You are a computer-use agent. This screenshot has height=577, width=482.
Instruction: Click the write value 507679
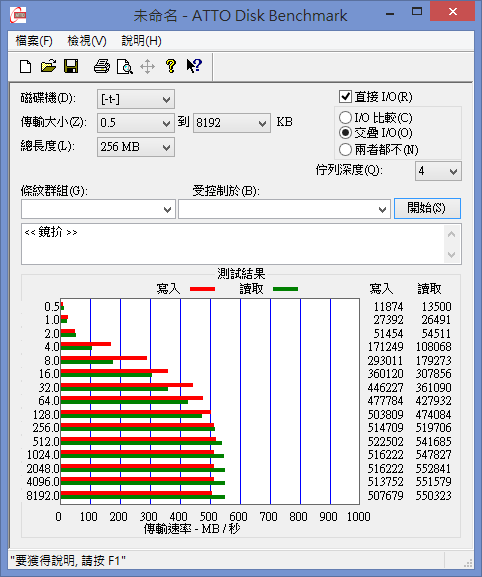(386, 496)
